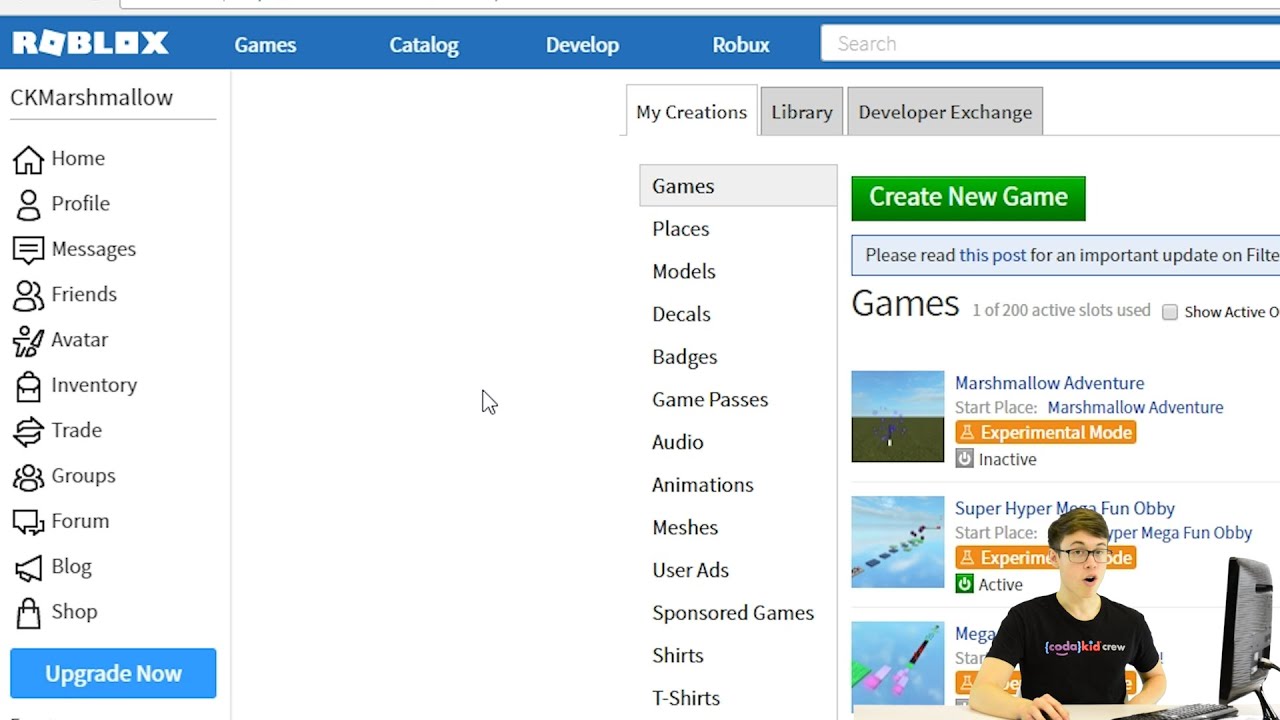Click the Groups icon in sidebar
1280x720 pixels.
[x=28, y=476]
